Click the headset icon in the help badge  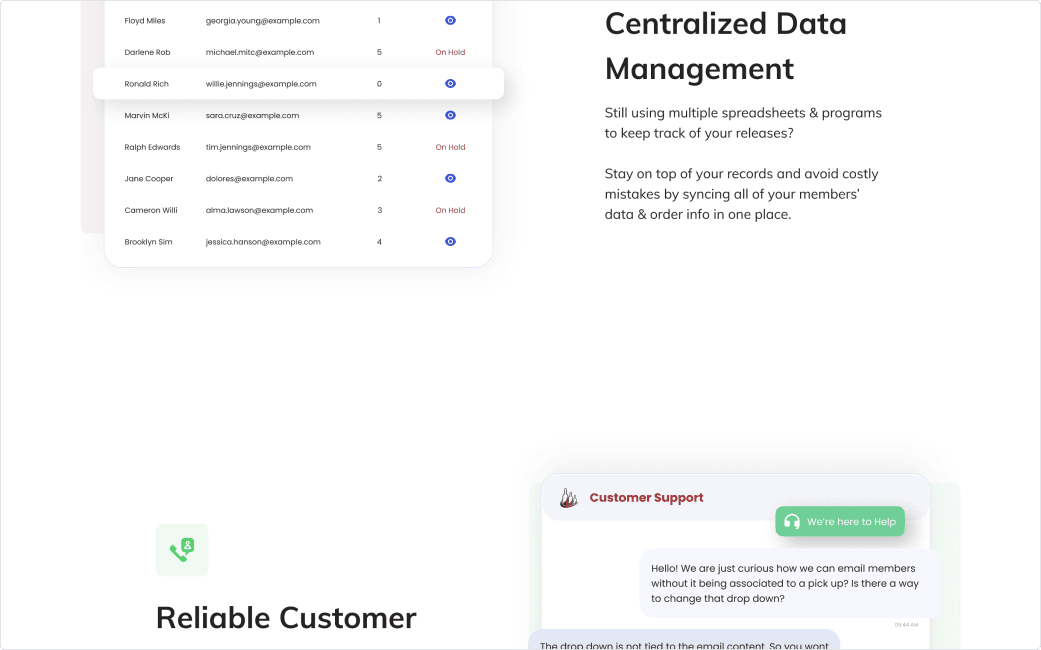point(792,521)
